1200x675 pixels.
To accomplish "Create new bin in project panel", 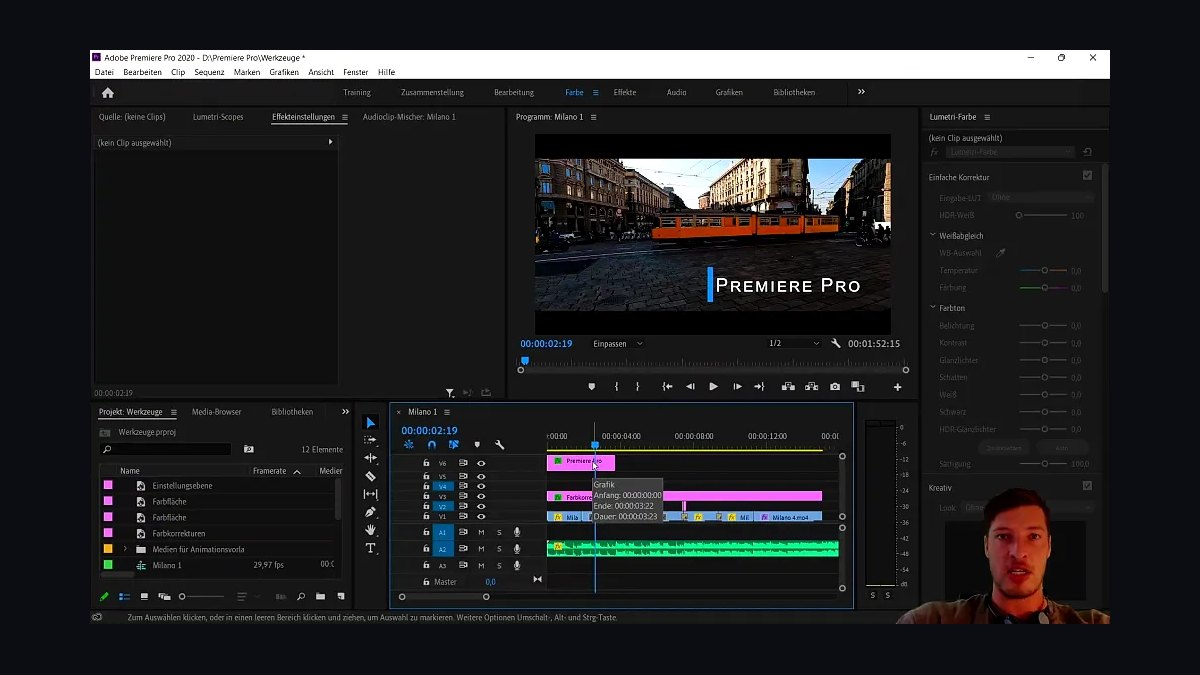I will point(320,596).
